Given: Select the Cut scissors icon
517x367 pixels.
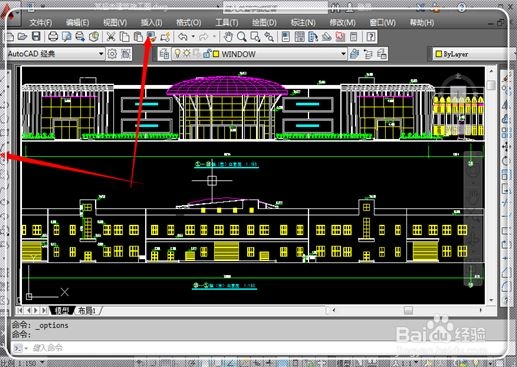Looking at the screenshot, I should click(x=111, y=36).
